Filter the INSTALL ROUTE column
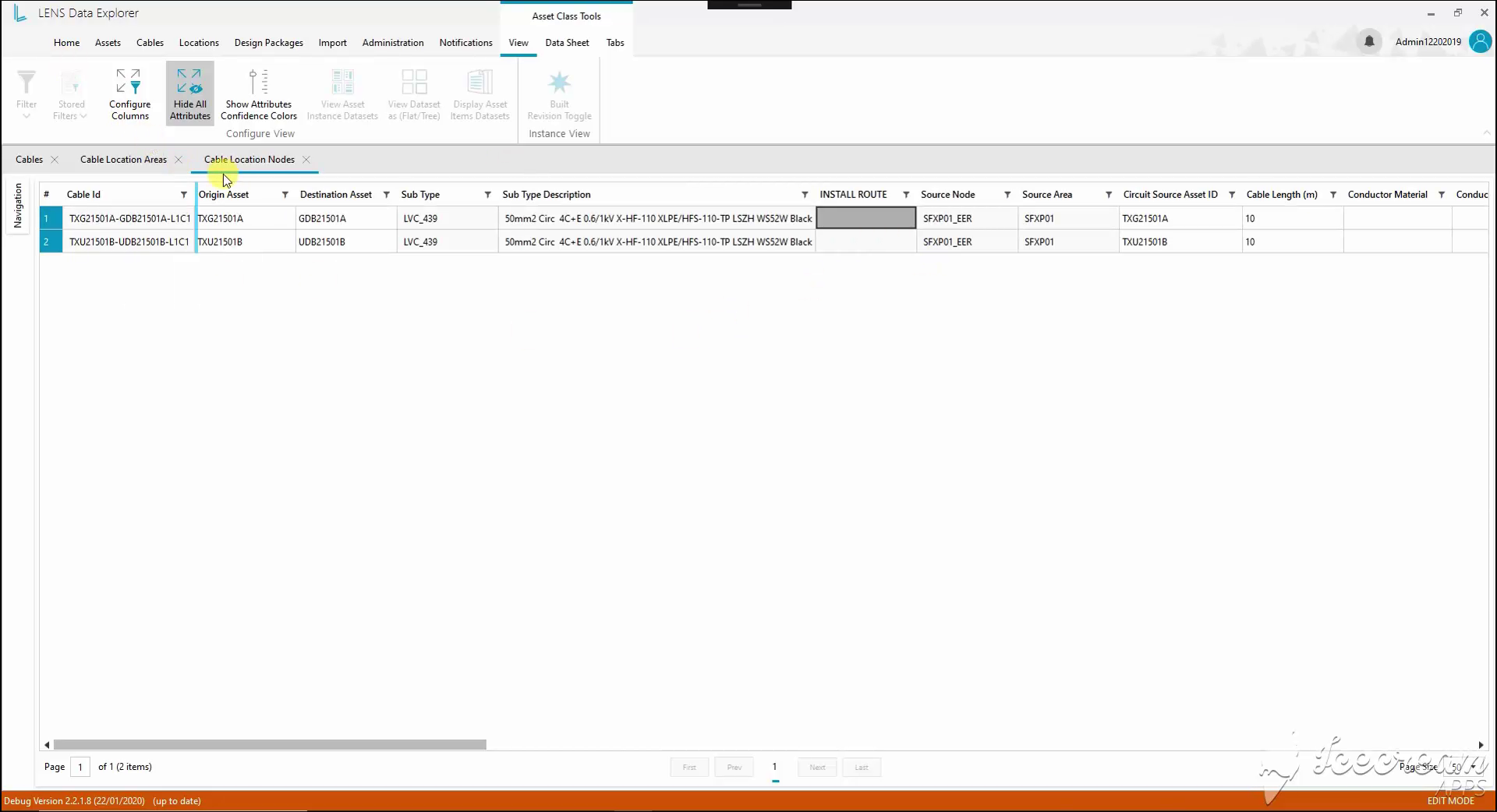Image resolution: width=1497 pixels, height=812 pixels. [906, 195]
